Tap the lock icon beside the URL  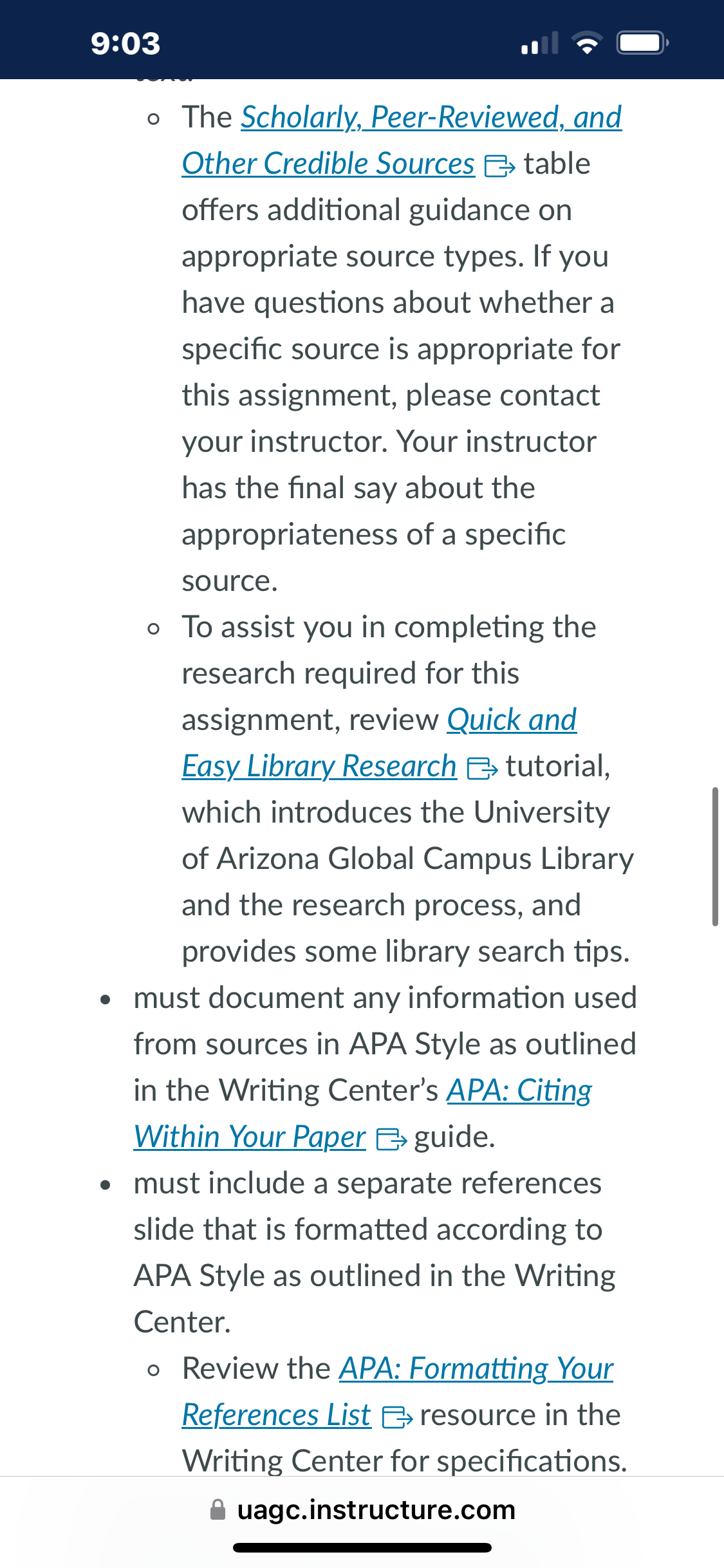218,1510
